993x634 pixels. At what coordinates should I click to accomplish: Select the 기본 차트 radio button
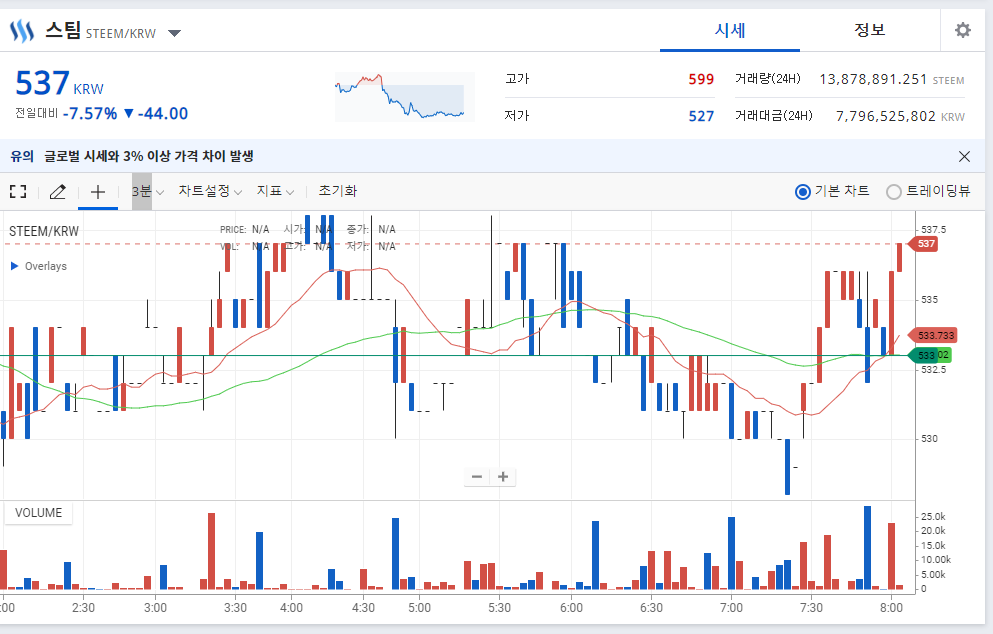802,191
